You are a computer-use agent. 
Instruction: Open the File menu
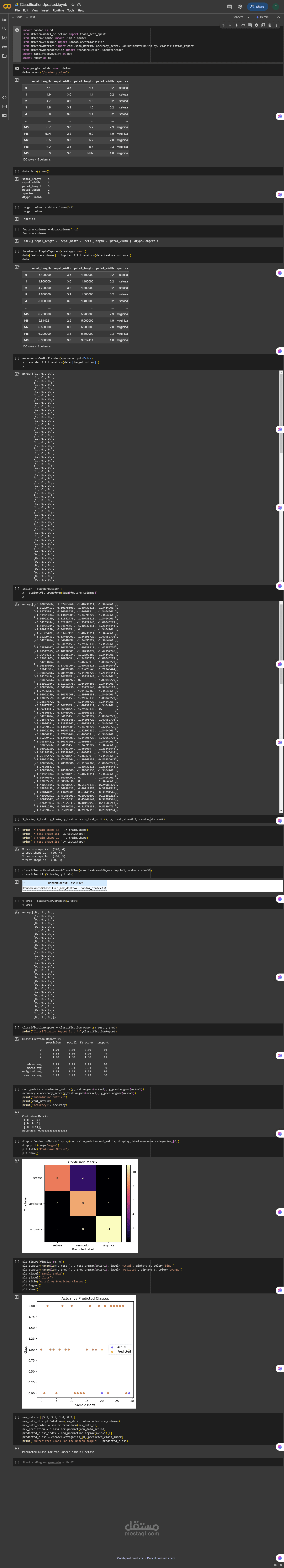pos(17,10)
